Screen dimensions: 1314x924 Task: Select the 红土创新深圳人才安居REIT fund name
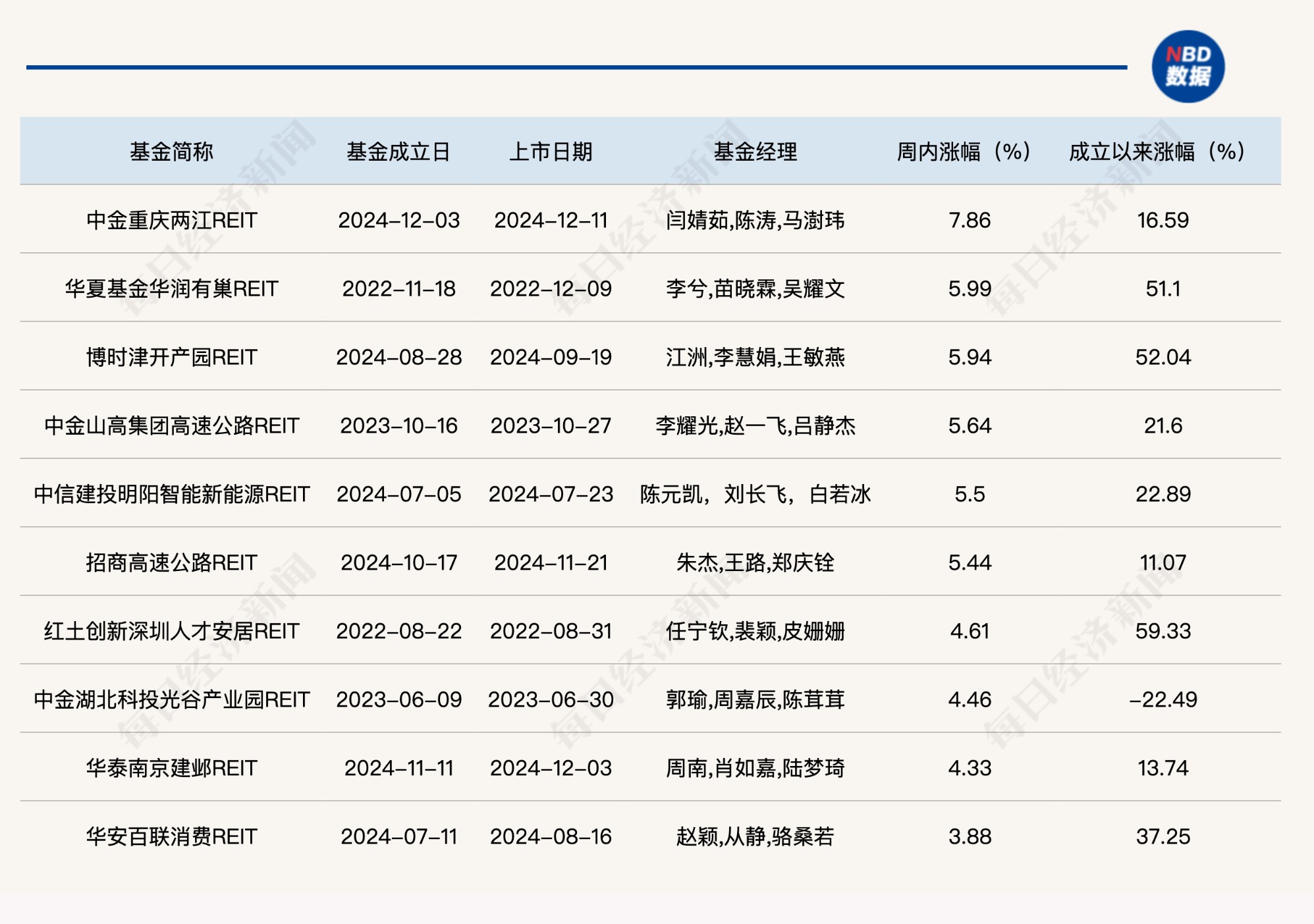[x=171, y=632]
